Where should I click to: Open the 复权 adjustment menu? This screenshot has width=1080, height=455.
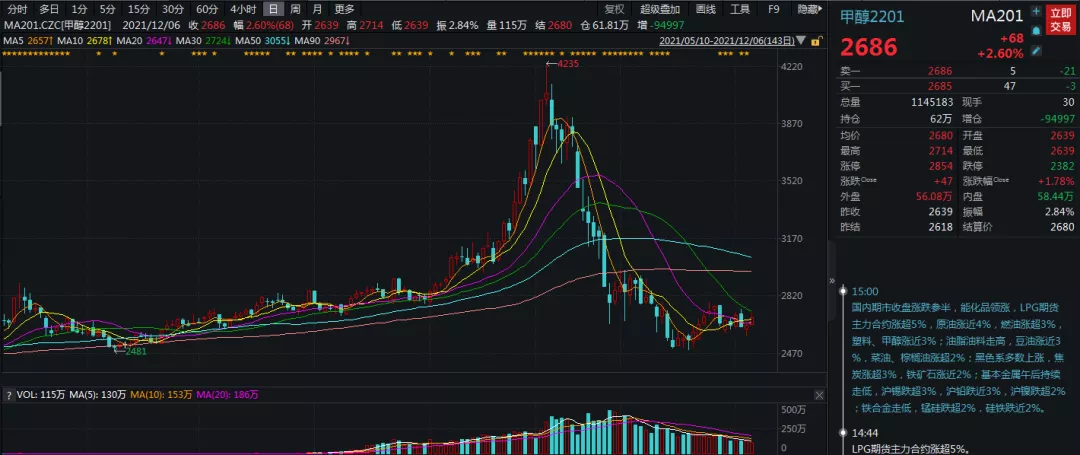[614, 9]
